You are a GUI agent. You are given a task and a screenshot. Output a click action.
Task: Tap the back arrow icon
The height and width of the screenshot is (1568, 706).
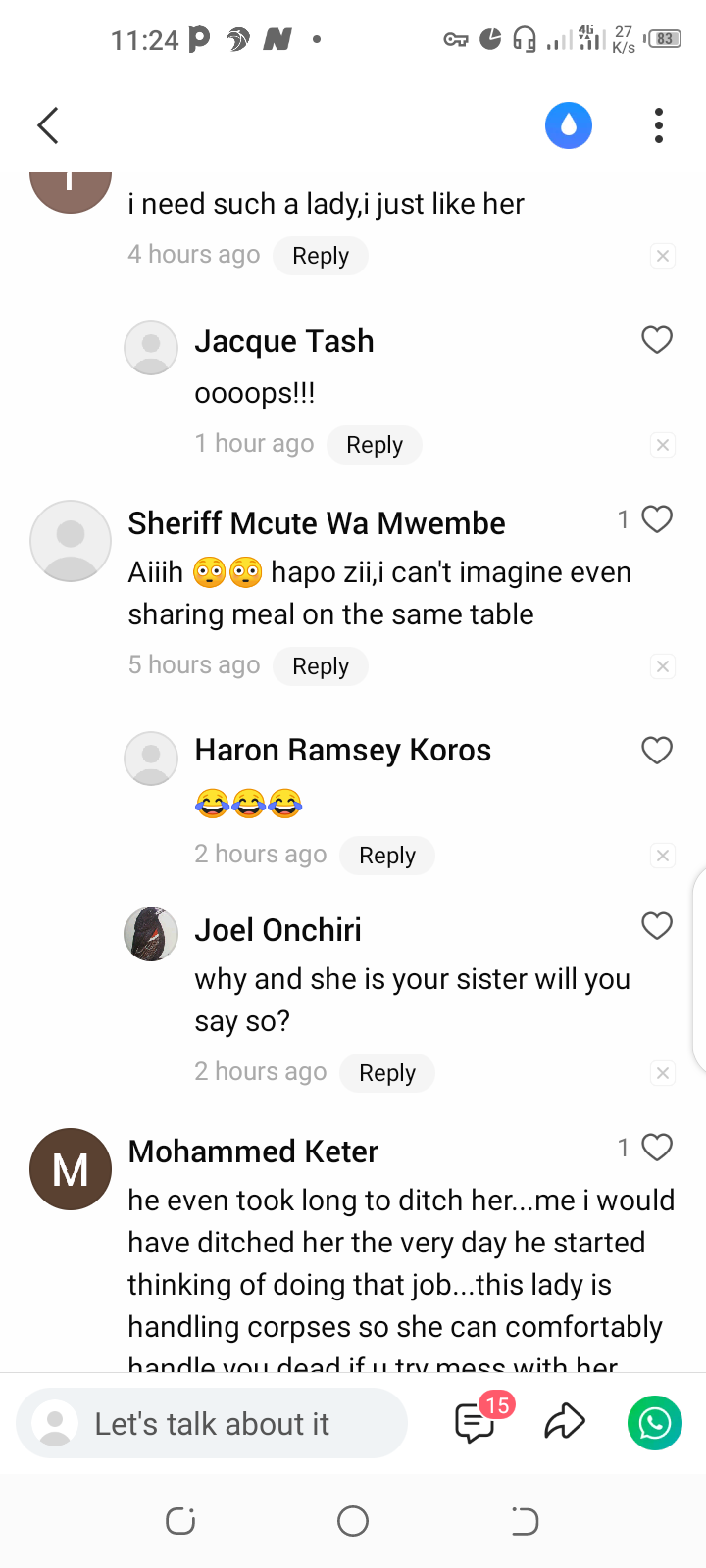(x=48, y=125)
